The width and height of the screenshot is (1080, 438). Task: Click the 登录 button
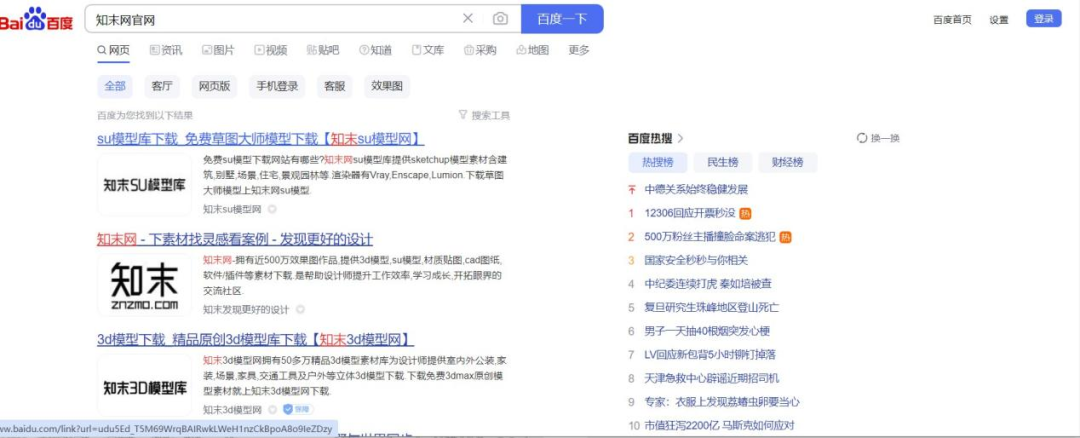coord(1043,19)
